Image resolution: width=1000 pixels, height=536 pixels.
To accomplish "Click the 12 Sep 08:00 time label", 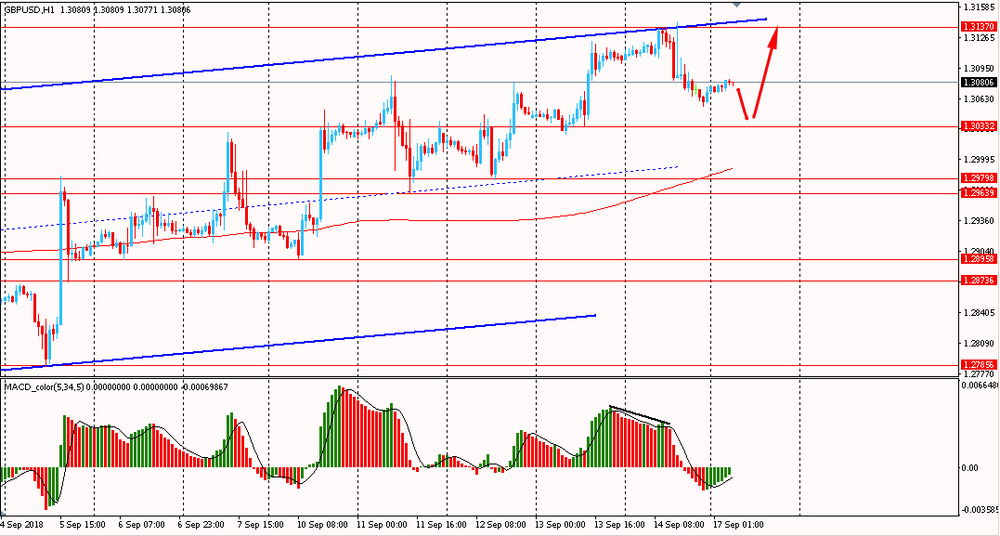I will pyautogui.click(x=501, y=525).
